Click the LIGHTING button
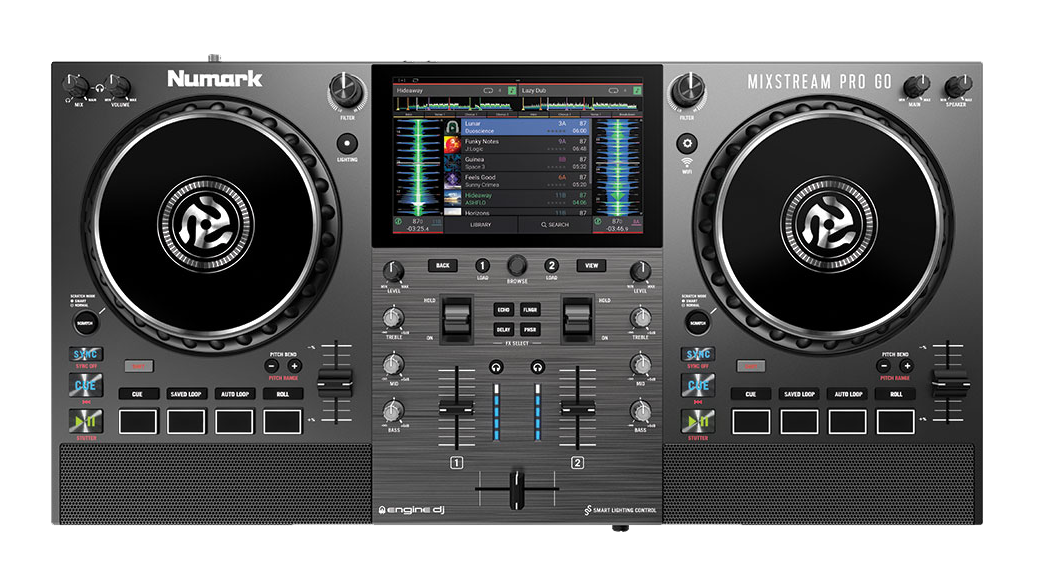 tap(347, 143)
